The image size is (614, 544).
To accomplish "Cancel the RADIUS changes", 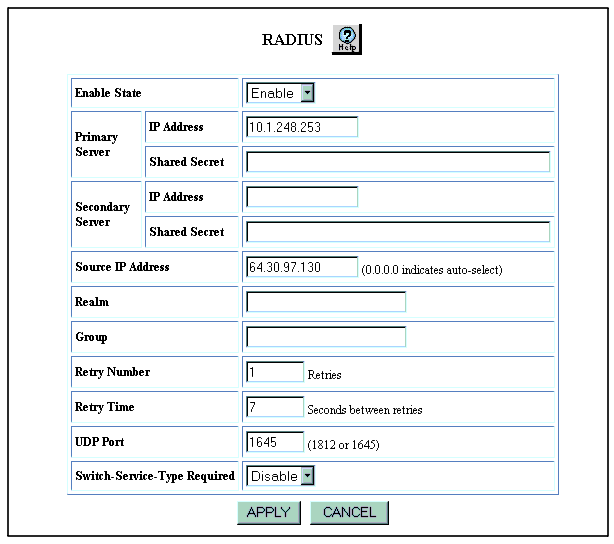I will (349, 512).
